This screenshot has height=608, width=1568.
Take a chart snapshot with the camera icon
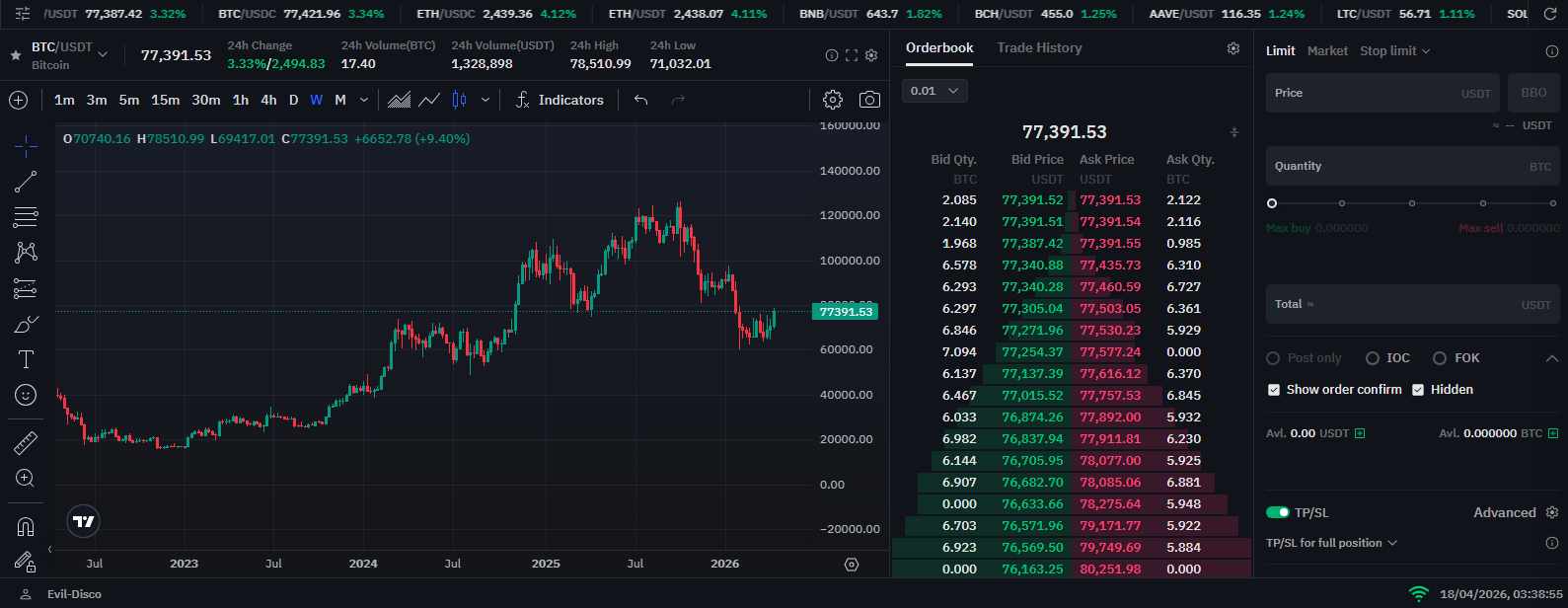tap(869, 100)
